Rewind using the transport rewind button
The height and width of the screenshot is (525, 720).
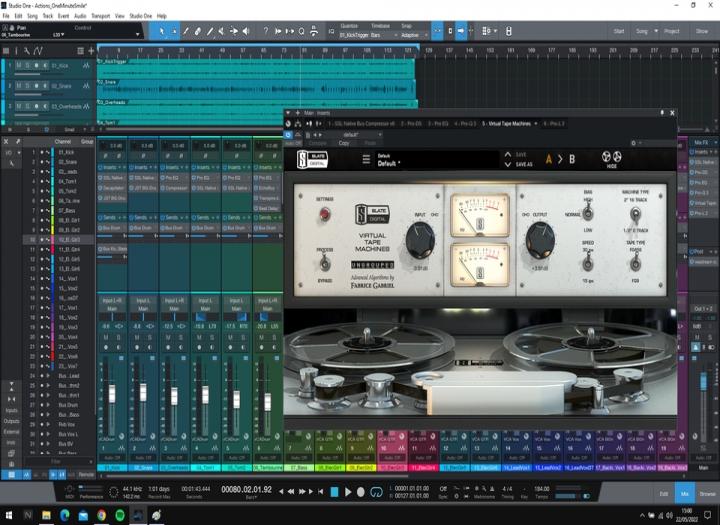(x=291, y=491)
